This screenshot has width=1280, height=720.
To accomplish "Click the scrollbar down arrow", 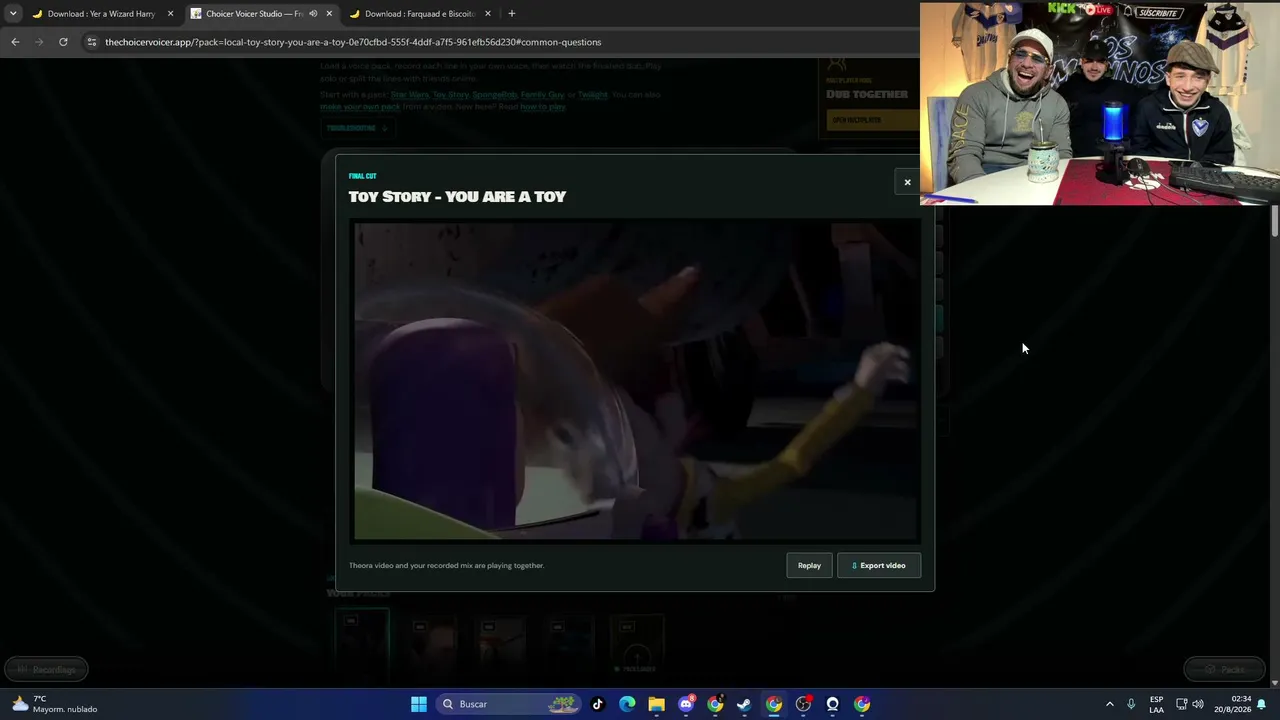I will (x=1275, y=683).
